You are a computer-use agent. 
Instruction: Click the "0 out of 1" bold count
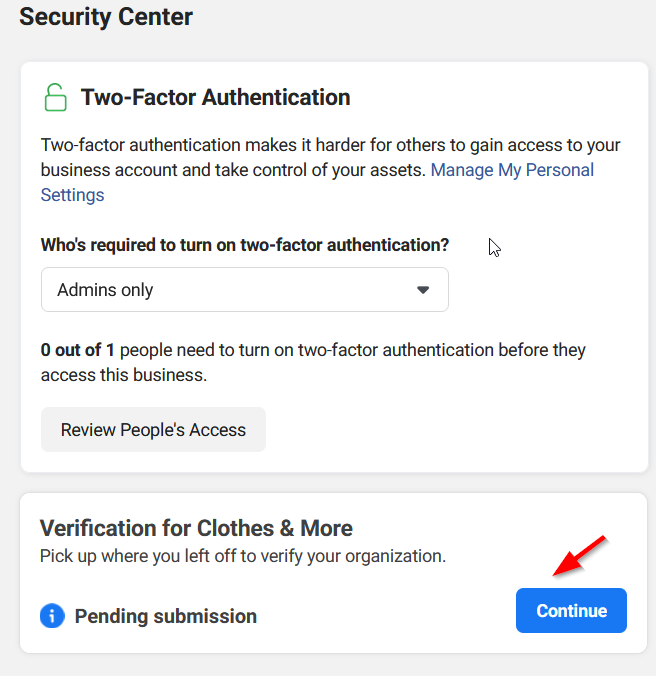[x=78, y=350]
